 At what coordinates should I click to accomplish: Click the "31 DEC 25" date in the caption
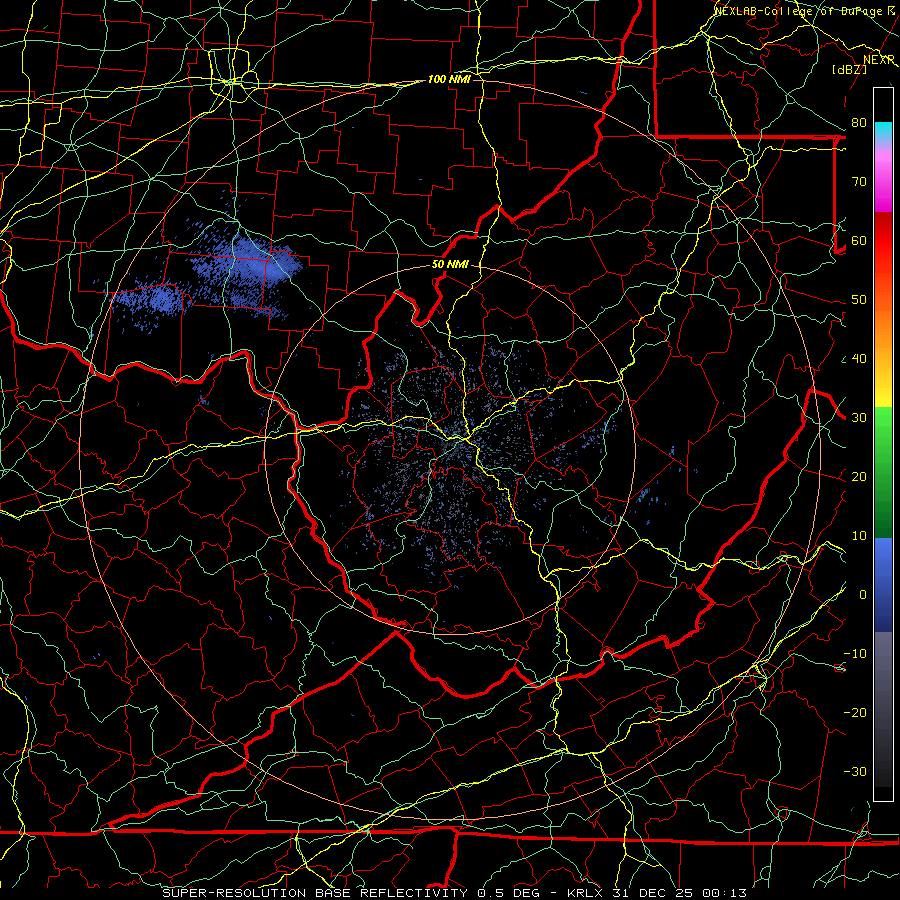coord(654,893)
